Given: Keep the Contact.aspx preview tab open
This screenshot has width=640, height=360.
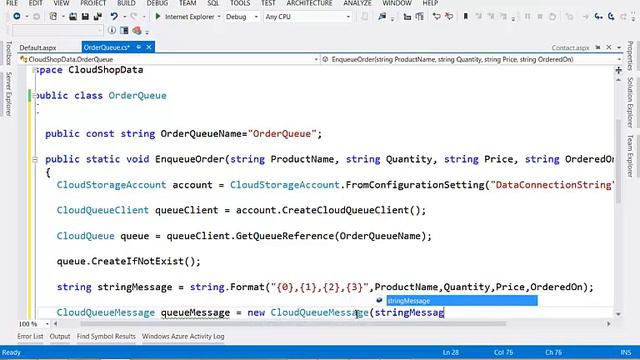Looking at the screenshot, I should pos(598,48).
